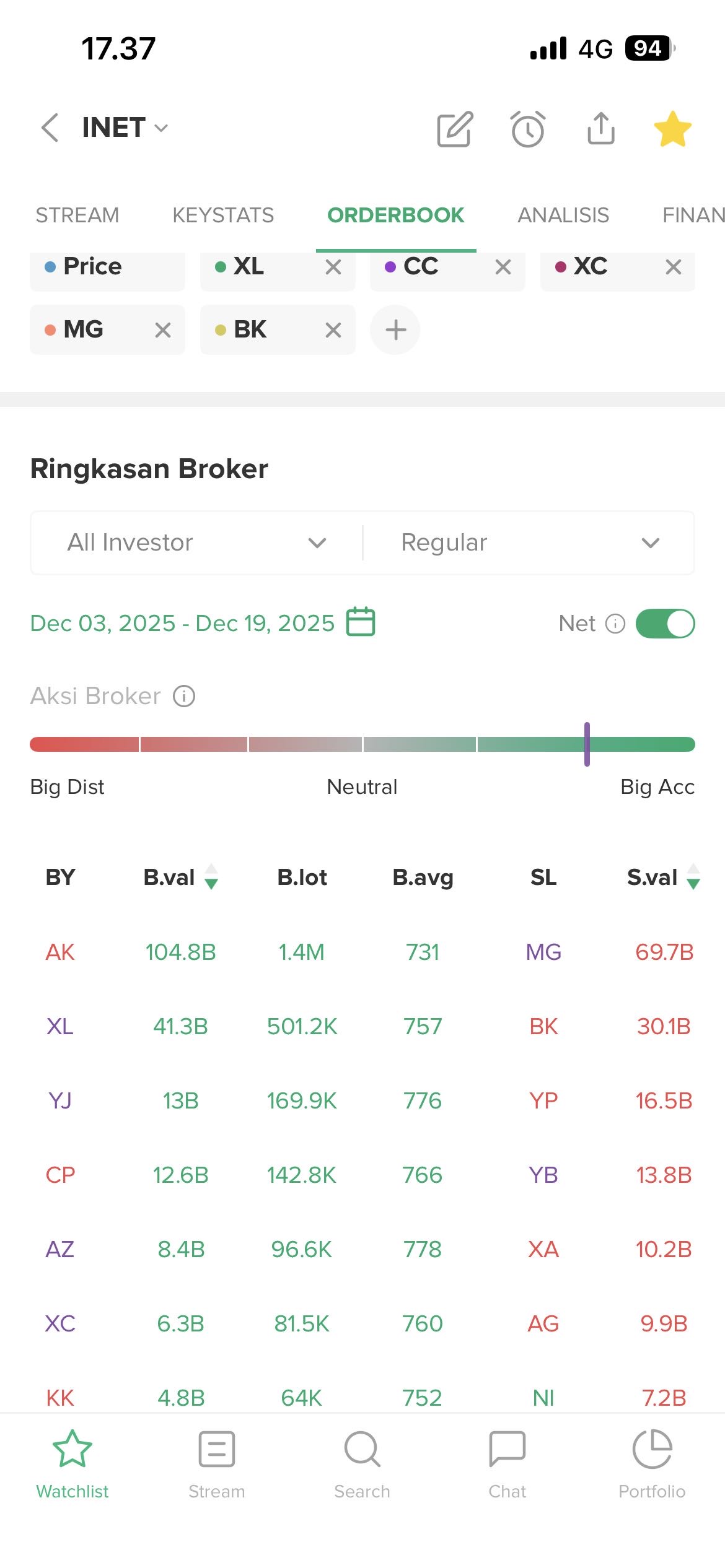Viewport: 725px width, 1568px height.
Task: Switch to the ANALISIS tab
Action: point(563,215)
